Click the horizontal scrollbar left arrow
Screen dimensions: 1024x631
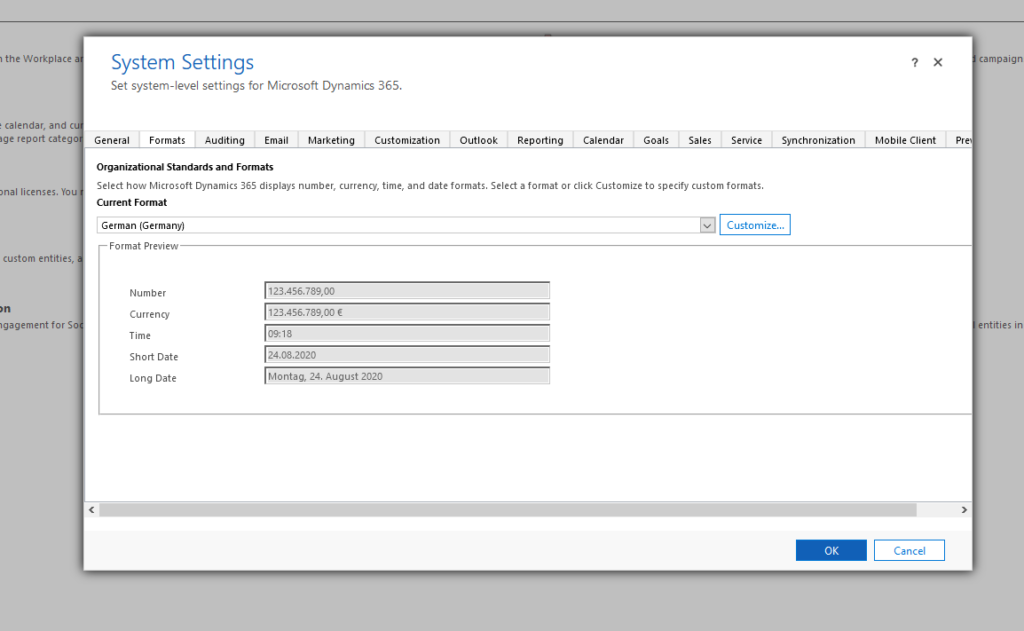(x=91, y=510)
